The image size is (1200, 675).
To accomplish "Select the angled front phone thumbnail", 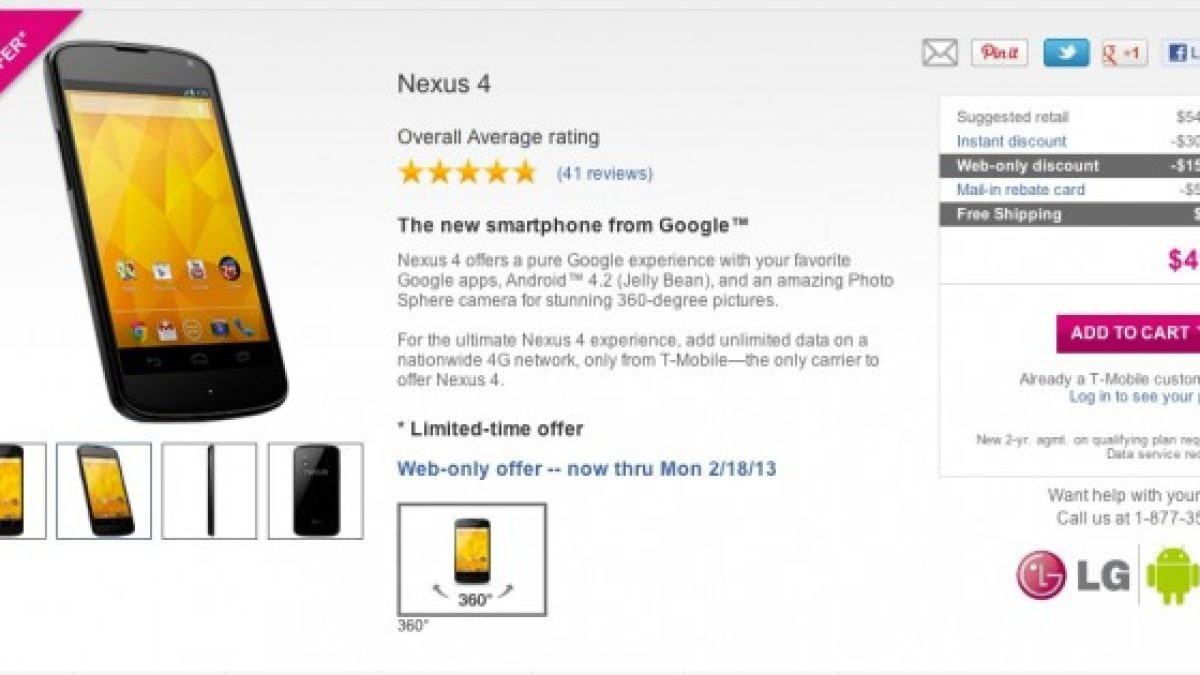I will (x=104, y=491).
